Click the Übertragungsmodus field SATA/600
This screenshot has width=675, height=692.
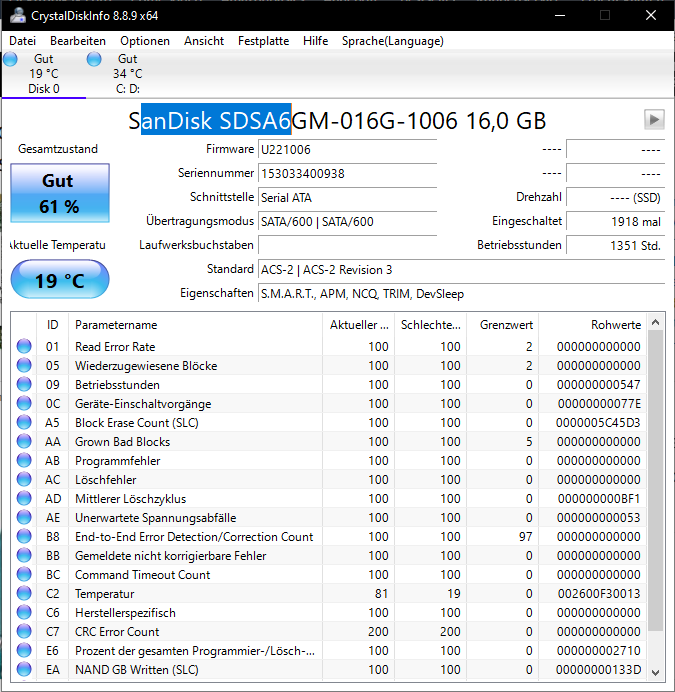click(x=347, y=221)
